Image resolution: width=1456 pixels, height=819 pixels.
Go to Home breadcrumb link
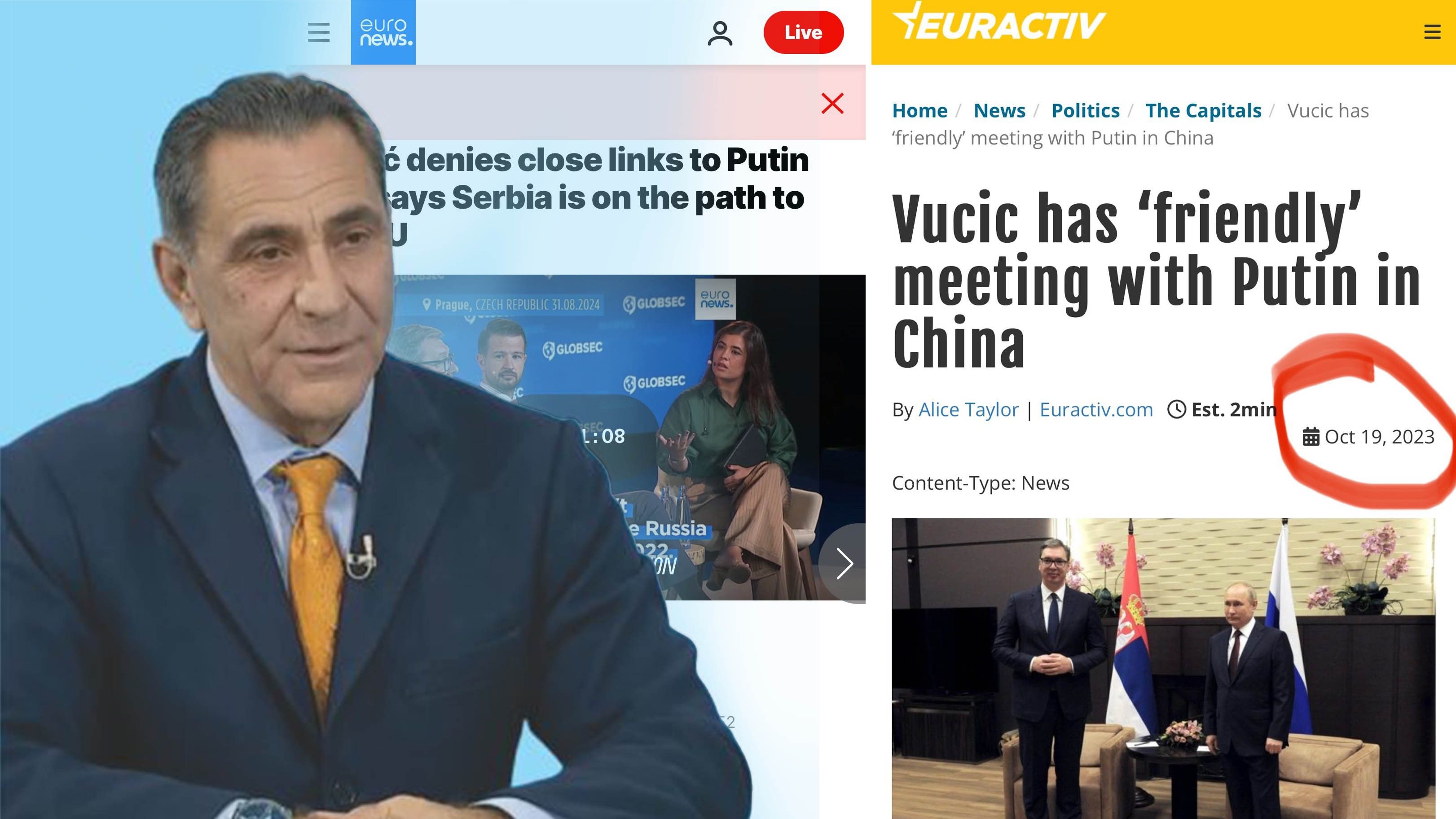[x=919, y=110]
